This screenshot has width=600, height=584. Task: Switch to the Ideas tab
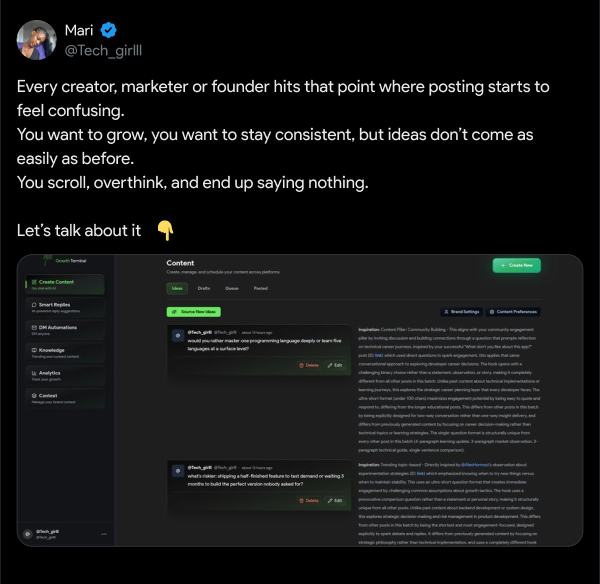[178, 288]
